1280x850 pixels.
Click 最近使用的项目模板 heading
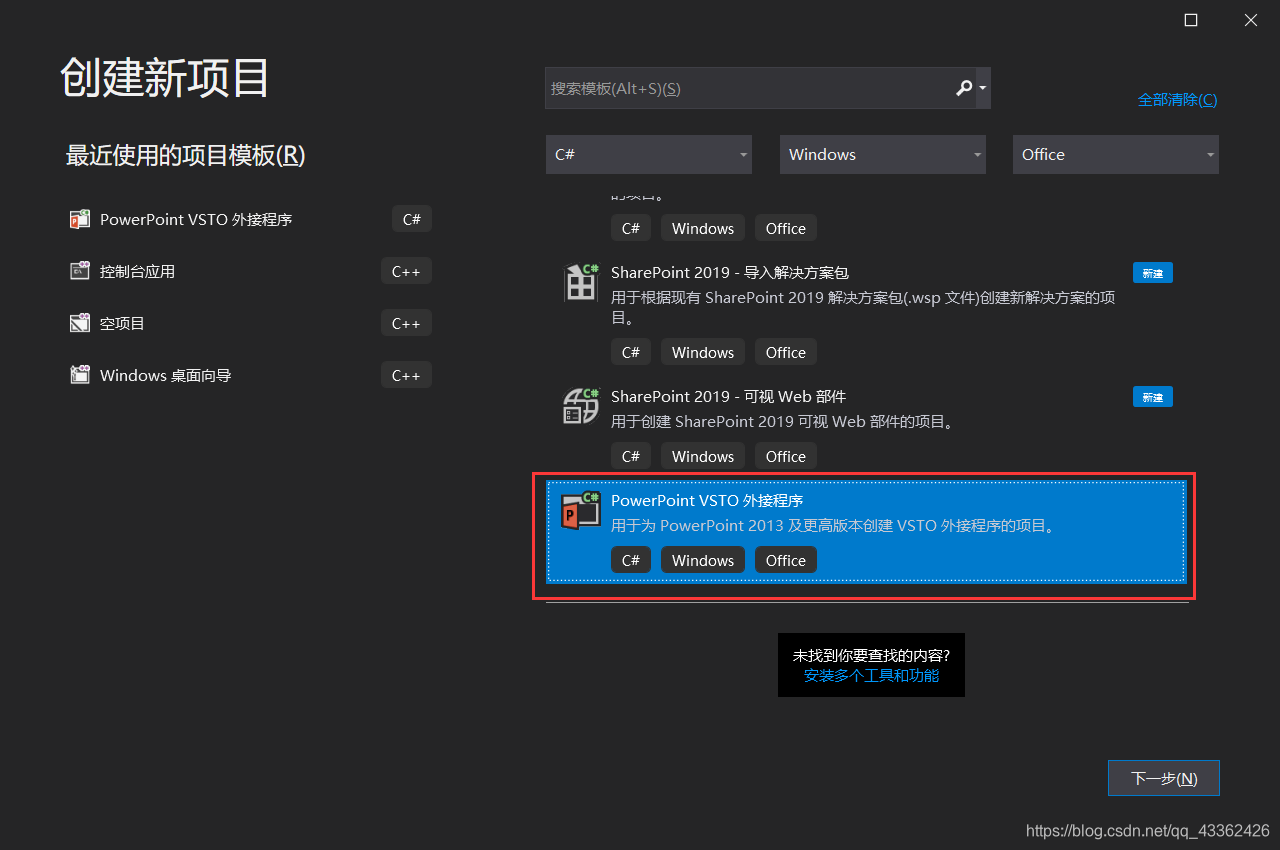coord(185,155)
